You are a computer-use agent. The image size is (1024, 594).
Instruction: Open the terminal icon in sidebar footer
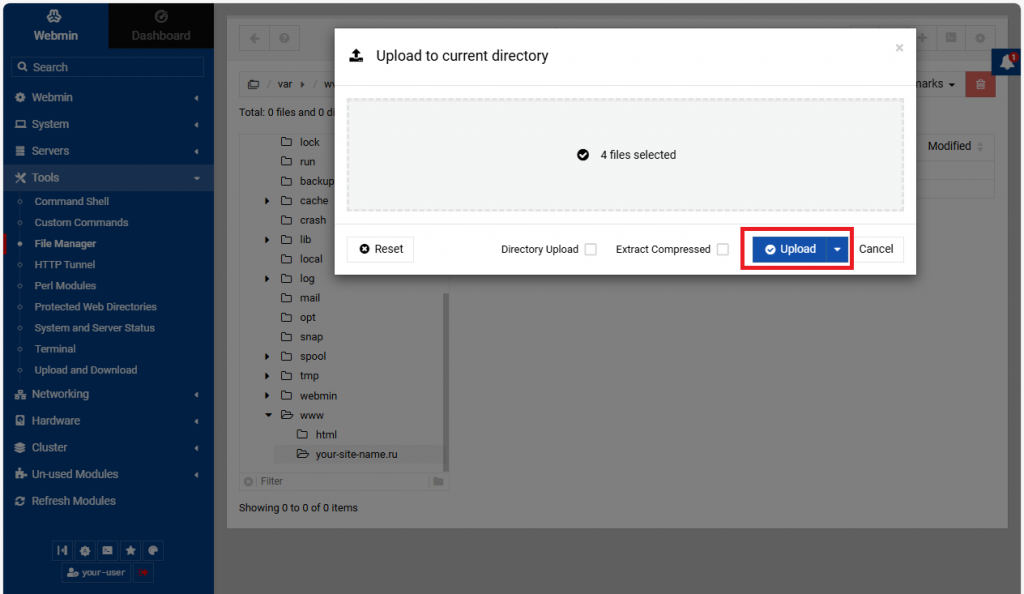click(107, 551)
